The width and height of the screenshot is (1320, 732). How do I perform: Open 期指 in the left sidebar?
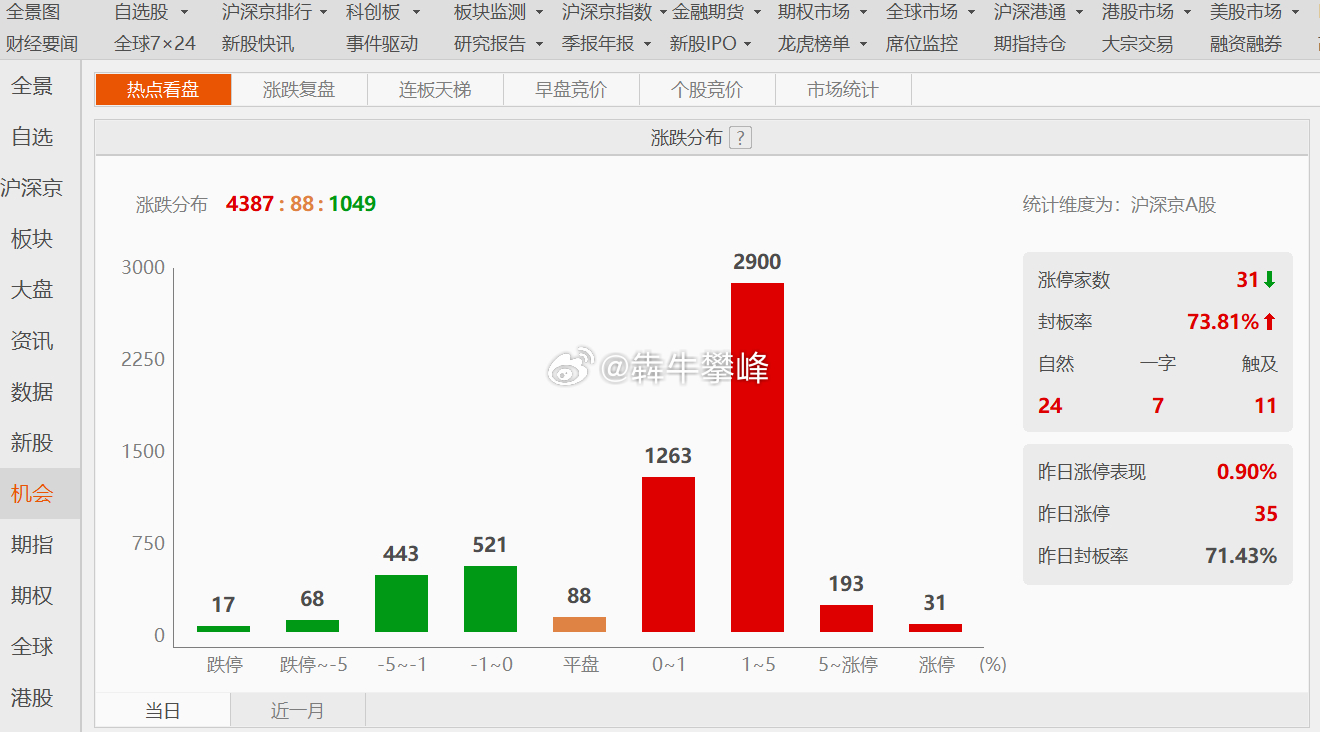[40, 545]
